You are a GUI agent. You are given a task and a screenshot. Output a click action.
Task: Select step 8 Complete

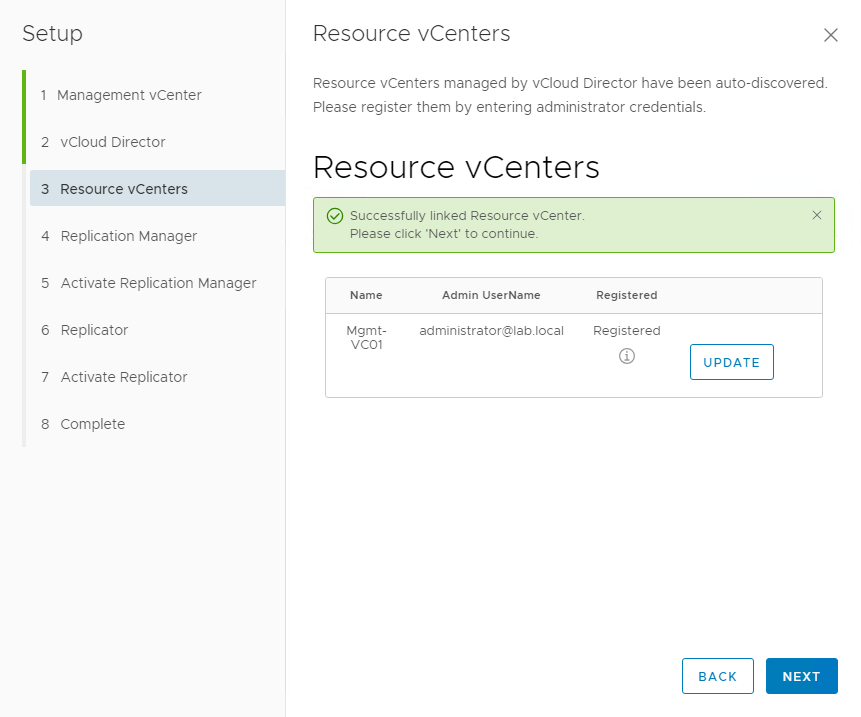click(x=92, y=424)
